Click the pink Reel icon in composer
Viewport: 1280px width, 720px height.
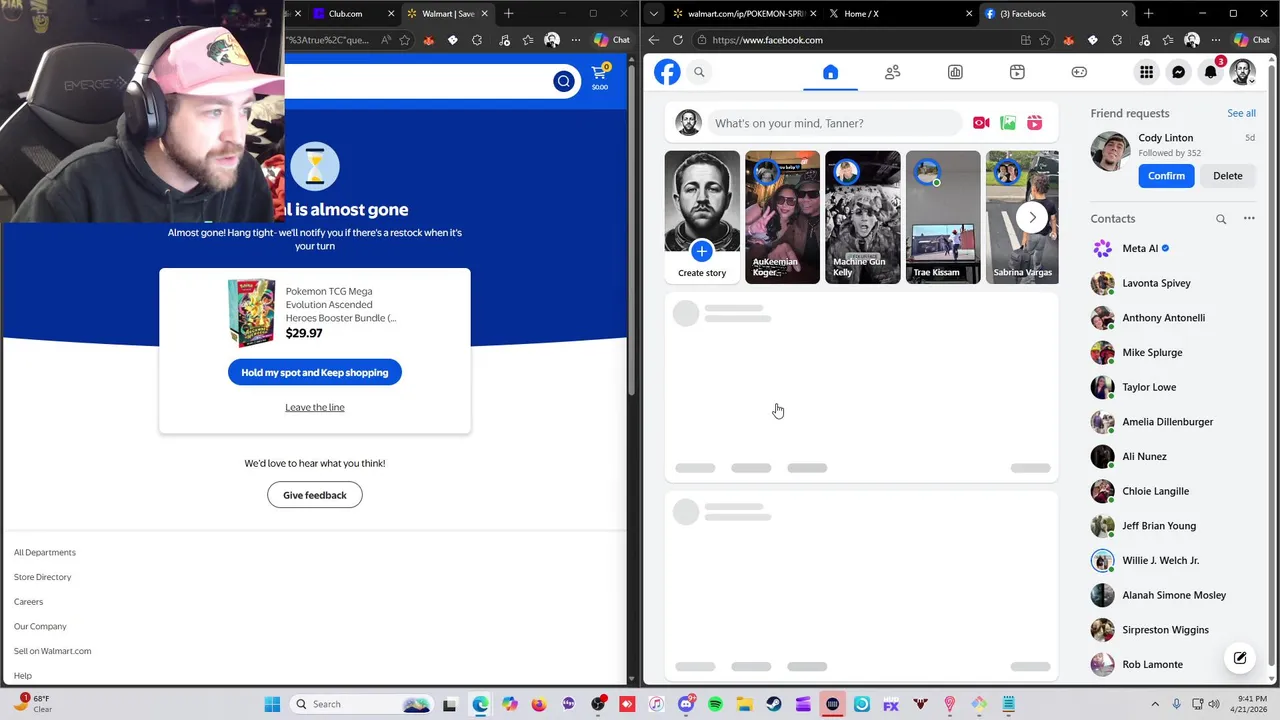coord(1035,123)
